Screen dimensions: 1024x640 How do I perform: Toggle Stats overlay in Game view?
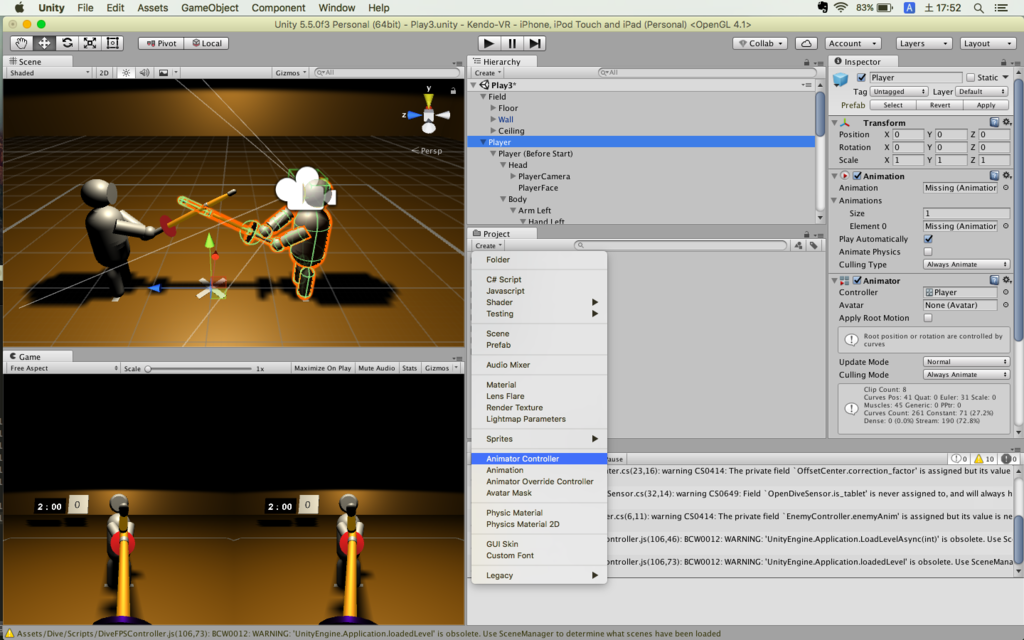pyautogui.click(x=409, y=368)
